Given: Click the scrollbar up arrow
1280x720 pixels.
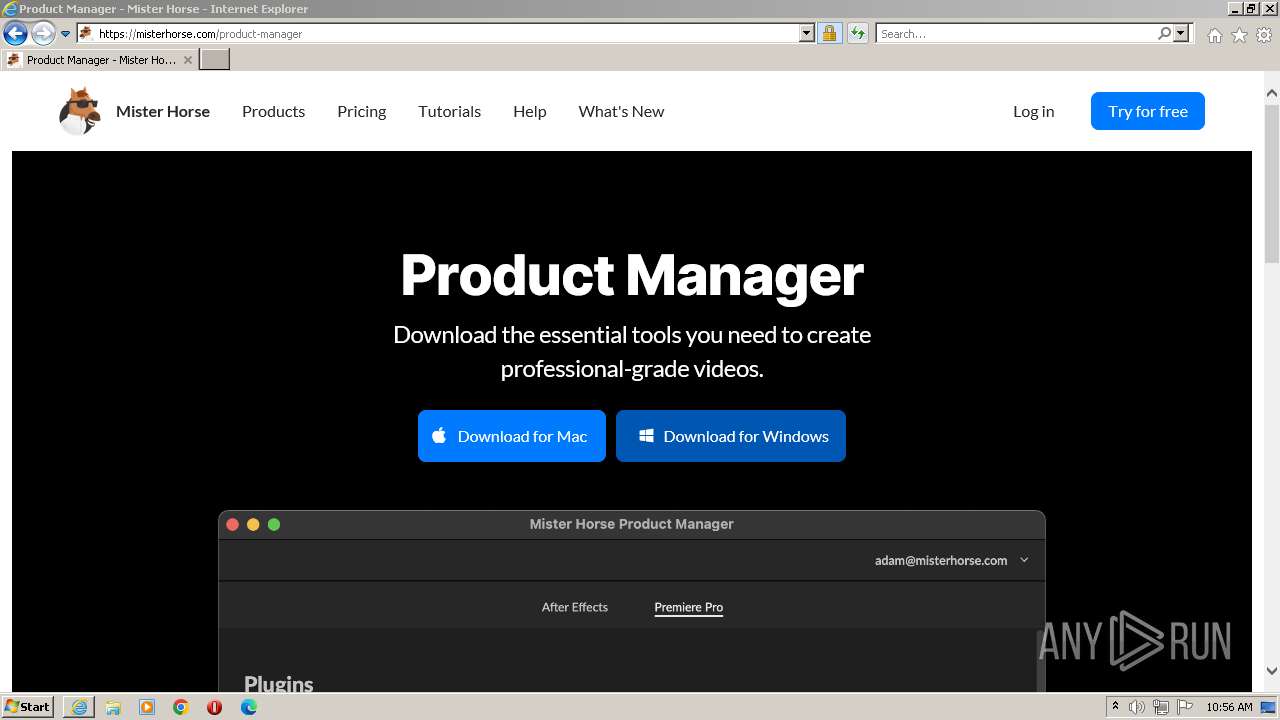Looking at the screenshot, I should click(1272, 93).
